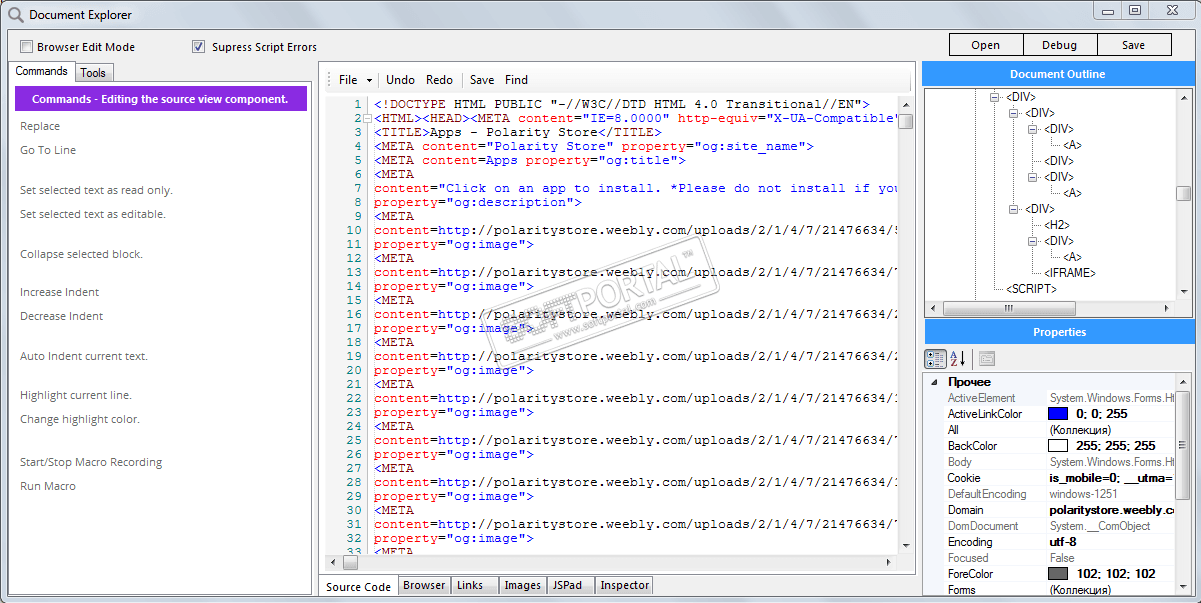Collapse the DIV node containing H2
Screen dimensions: 1201x603
click(1014, 209)
